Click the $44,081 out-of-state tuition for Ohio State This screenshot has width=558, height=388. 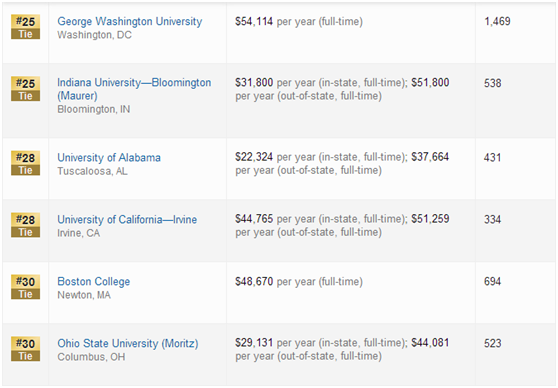(x=430, y=343)
